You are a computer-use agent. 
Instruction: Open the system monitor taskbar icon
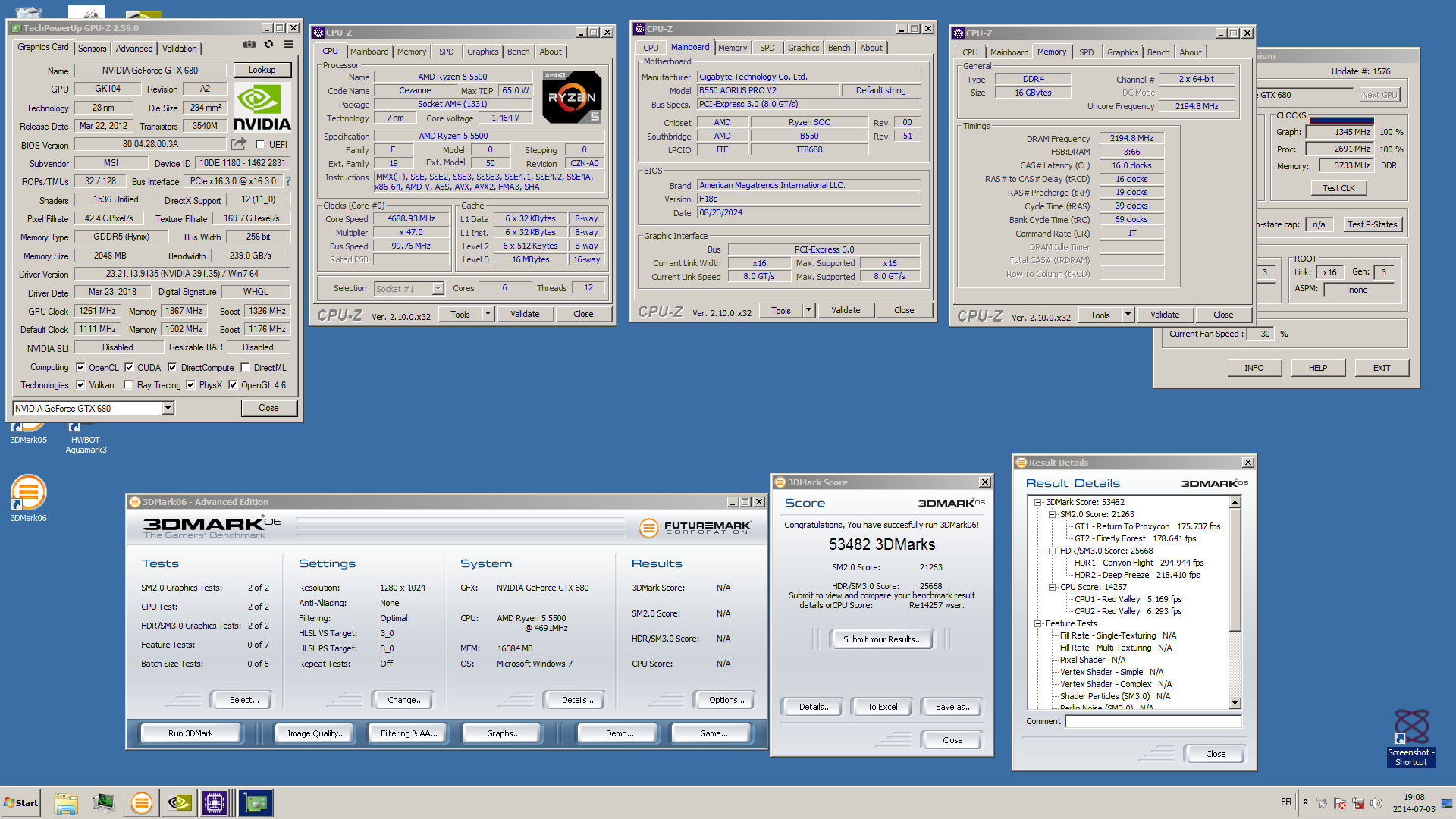103,803
